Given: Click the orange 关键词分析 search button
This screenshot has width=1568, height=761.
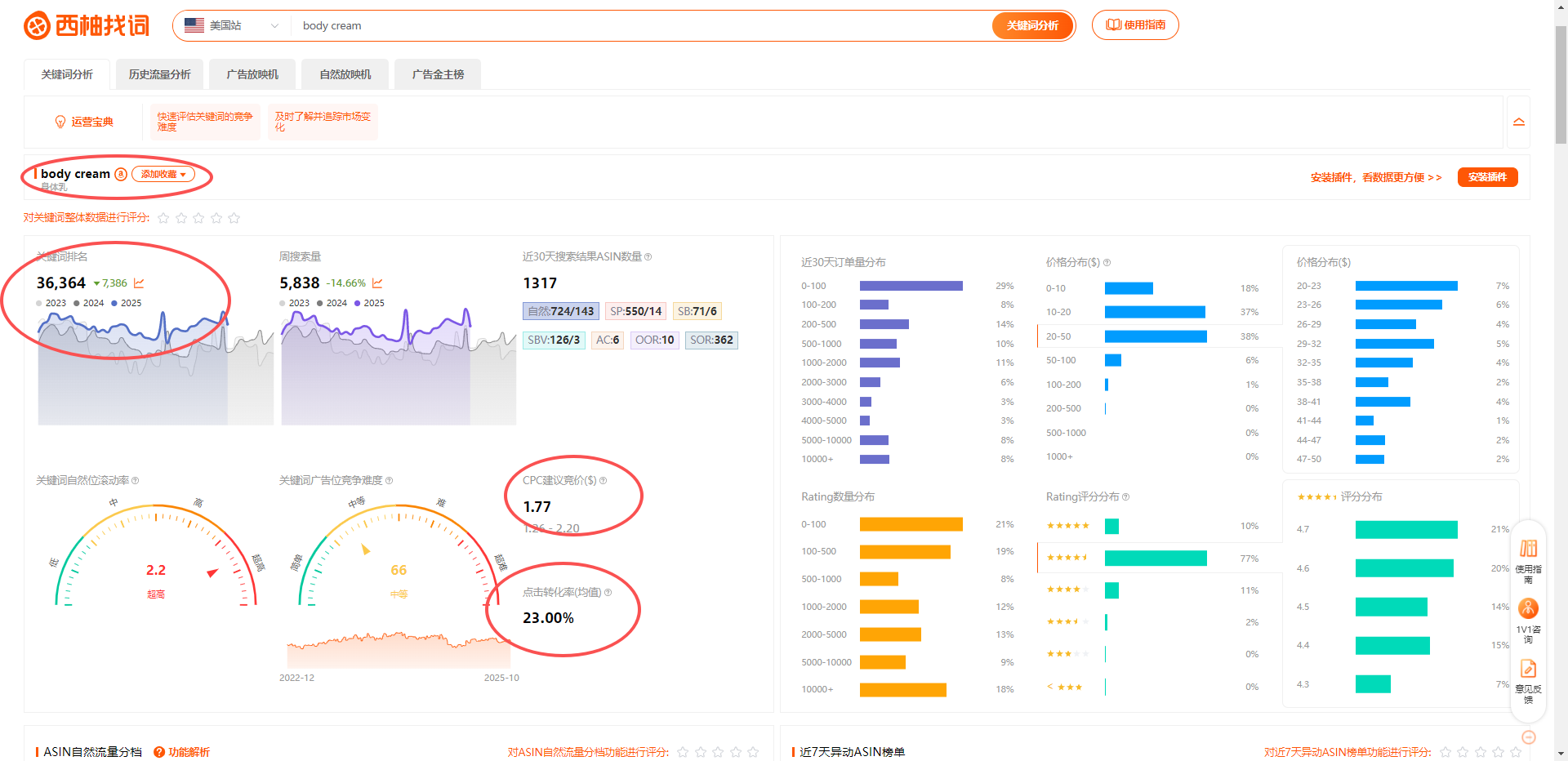Looking at the screenshot, I should point(1032,26).
